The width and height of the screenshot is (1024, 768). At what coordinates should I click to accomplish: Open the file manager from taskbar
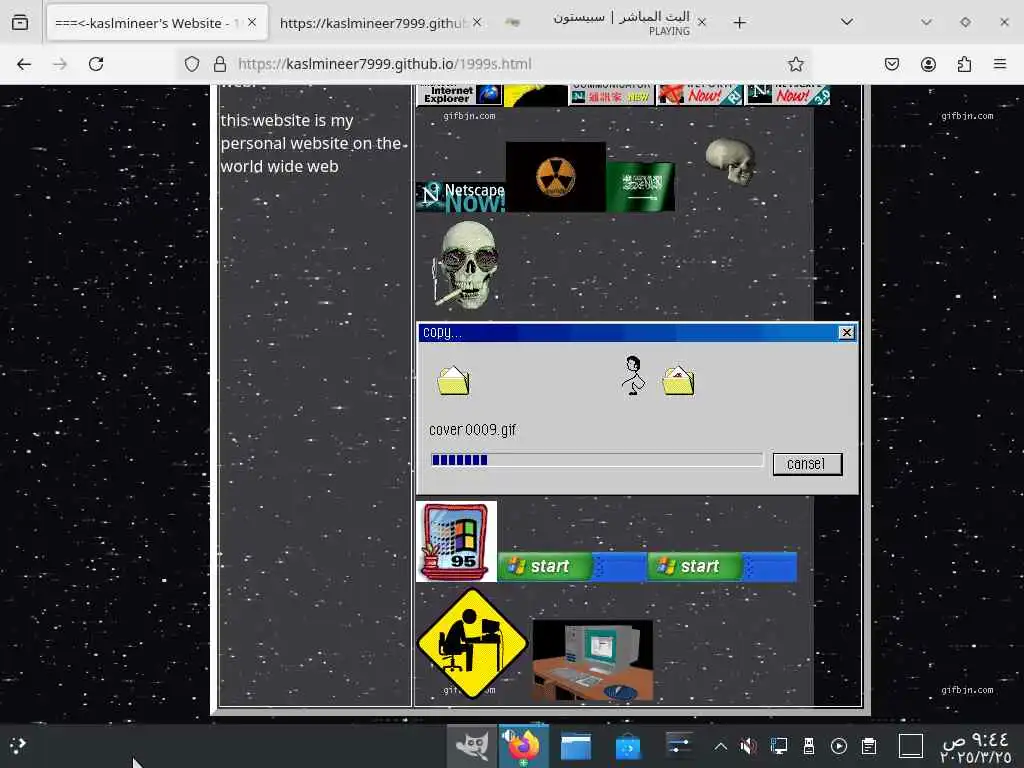(575, 746)
